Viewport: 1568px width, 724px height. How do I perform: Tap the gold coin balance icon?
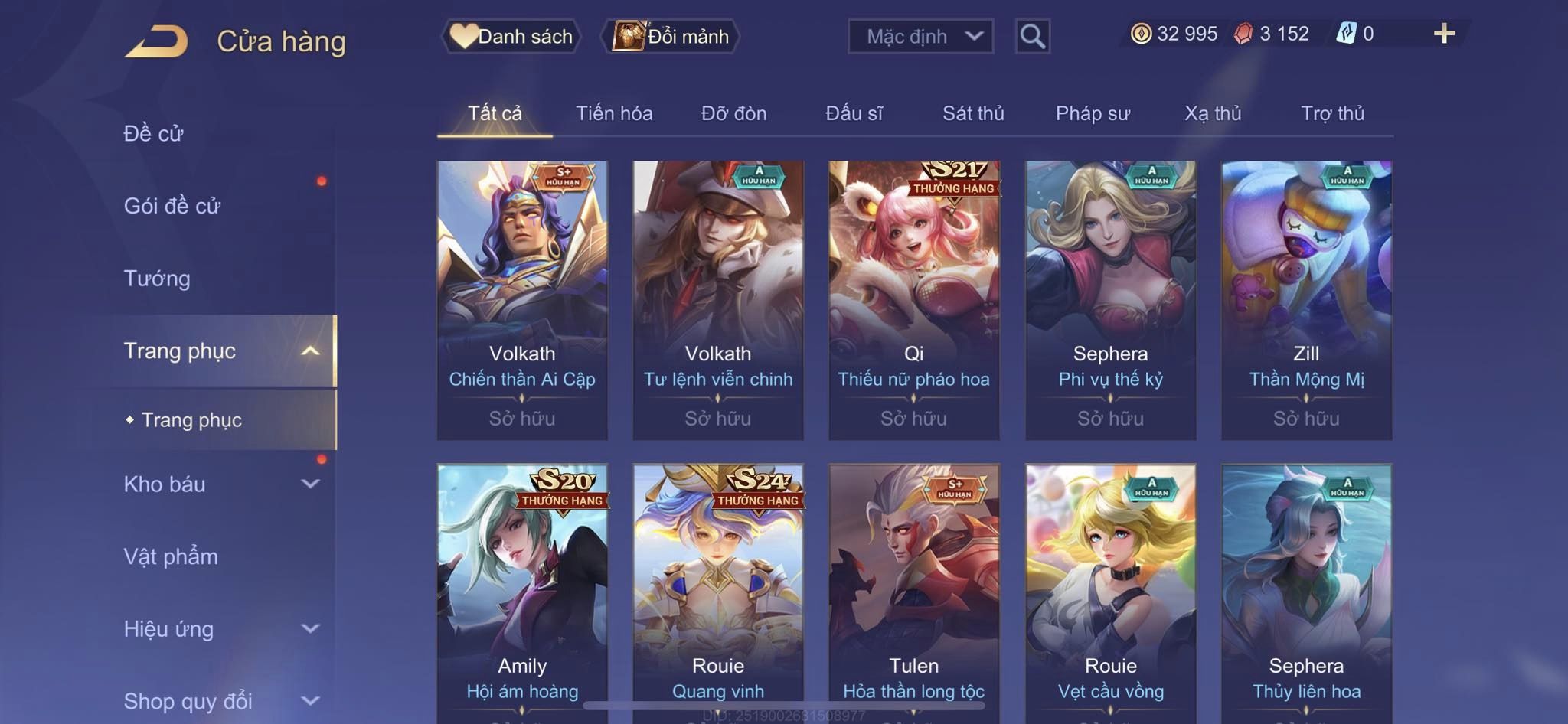tap(1141, 34)
